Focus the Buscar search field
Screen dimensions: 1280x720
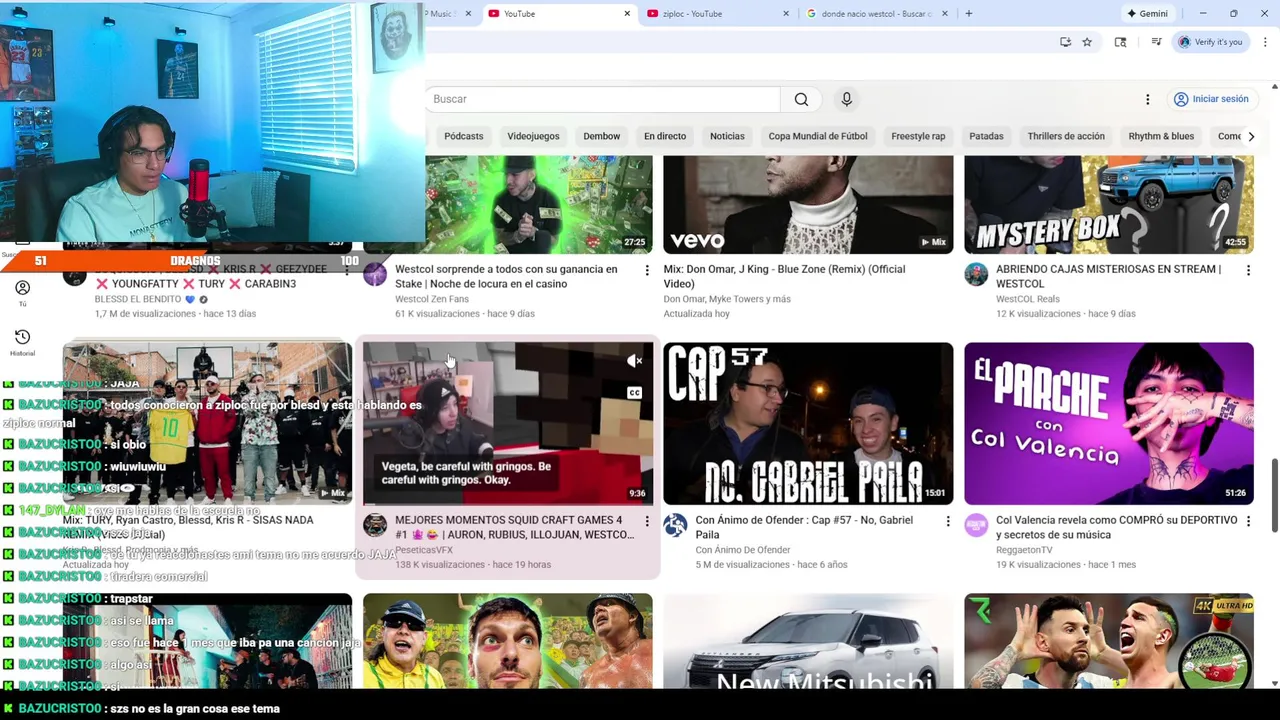pos(603,99)
